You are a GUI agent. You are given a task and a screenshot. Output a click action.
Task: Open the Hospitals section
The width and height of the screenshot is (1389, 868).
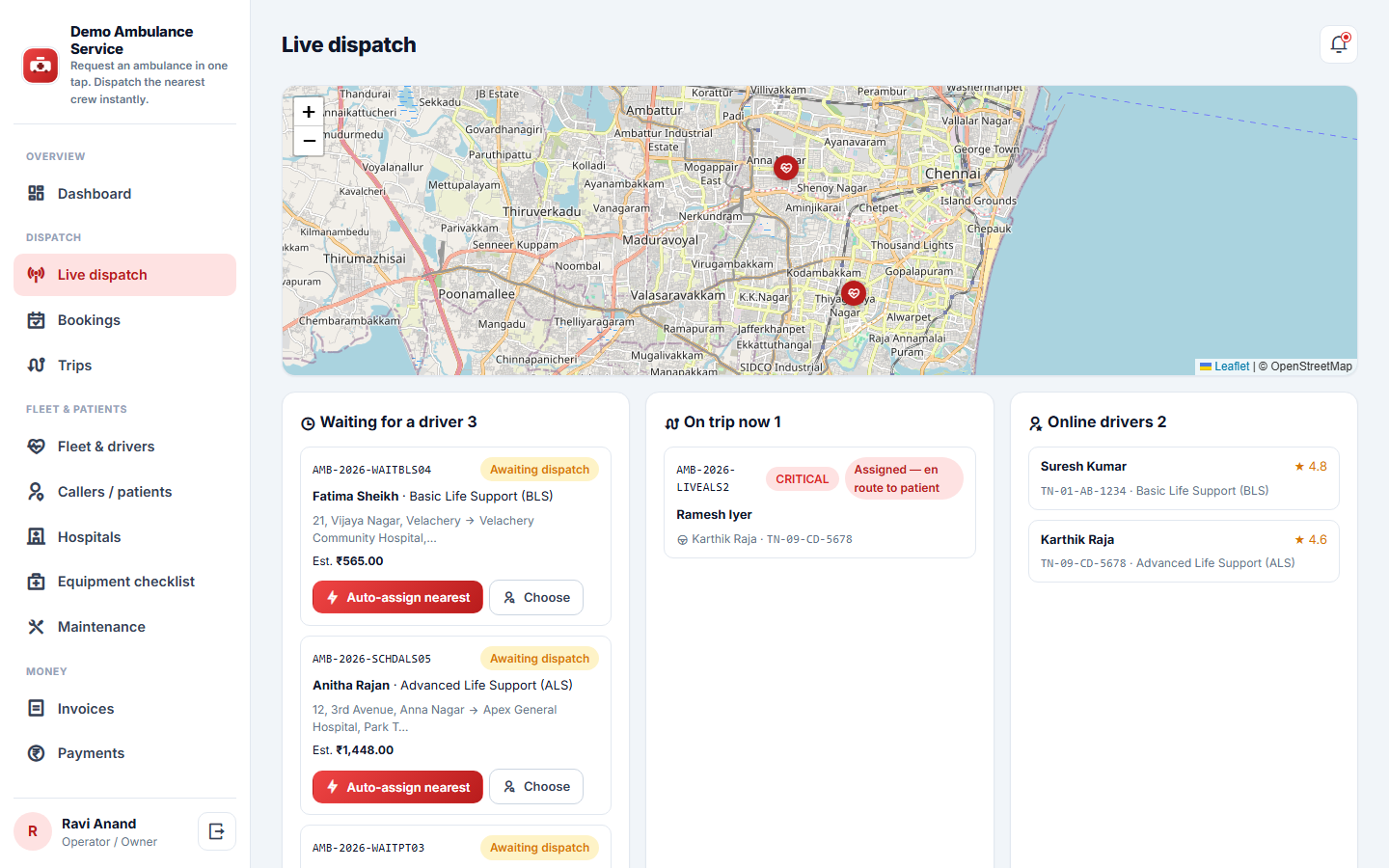tap(124, 537)
